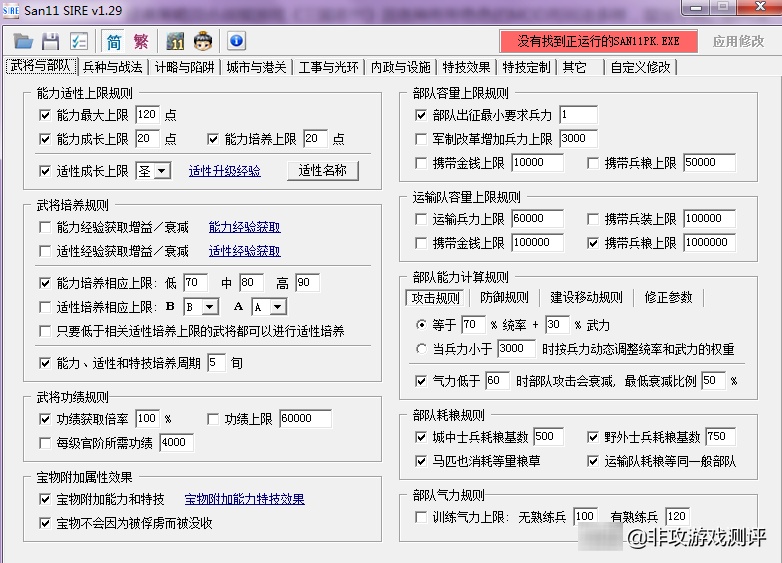Viewport: 782px width, 563px height.
Task: Enable 能力经验获取增益/衰减 checkbox
Action: [x=45, y=227]
